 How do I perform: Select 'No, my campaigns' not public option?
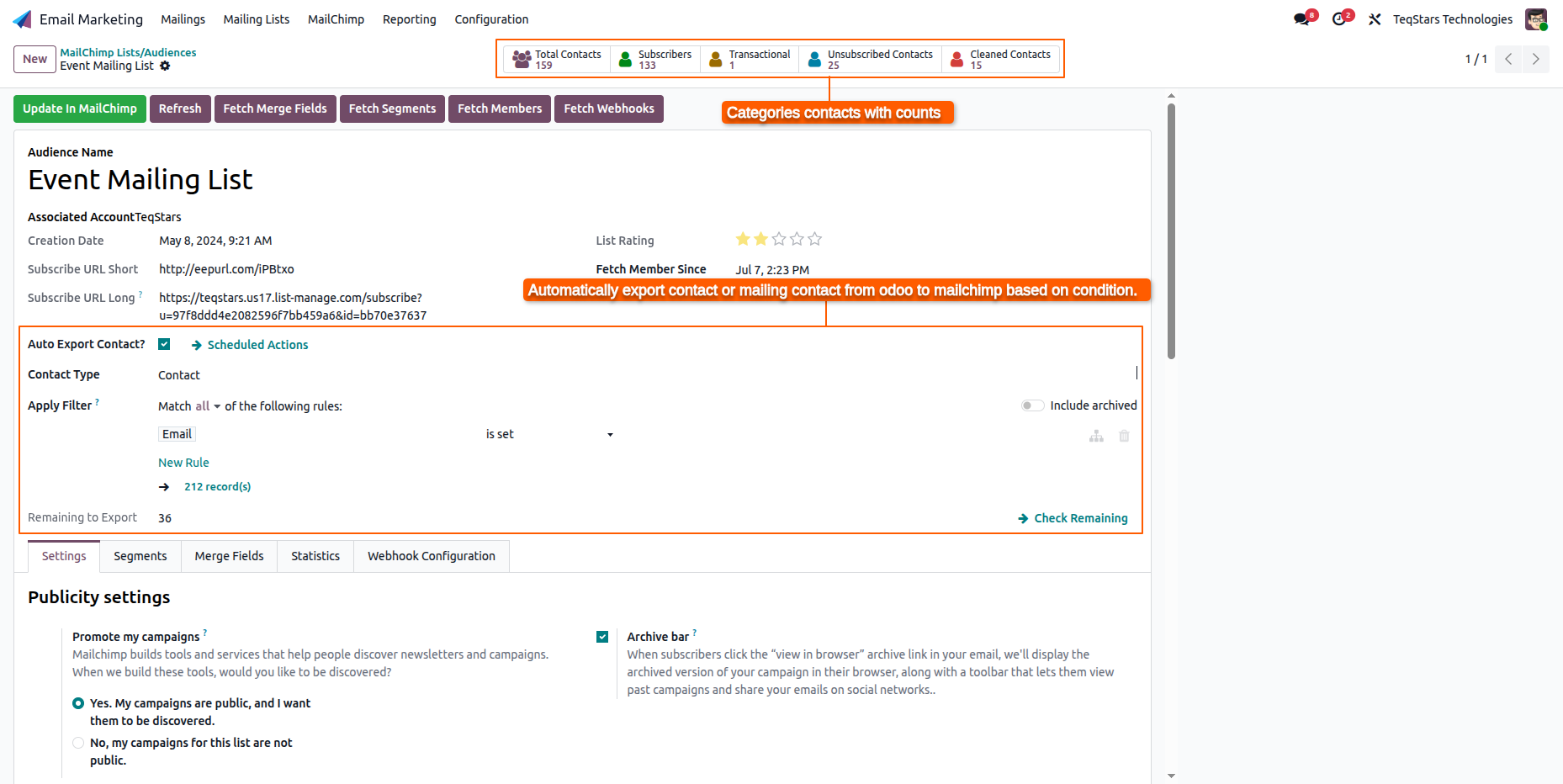pyautogui.click(x=78, y=743)
